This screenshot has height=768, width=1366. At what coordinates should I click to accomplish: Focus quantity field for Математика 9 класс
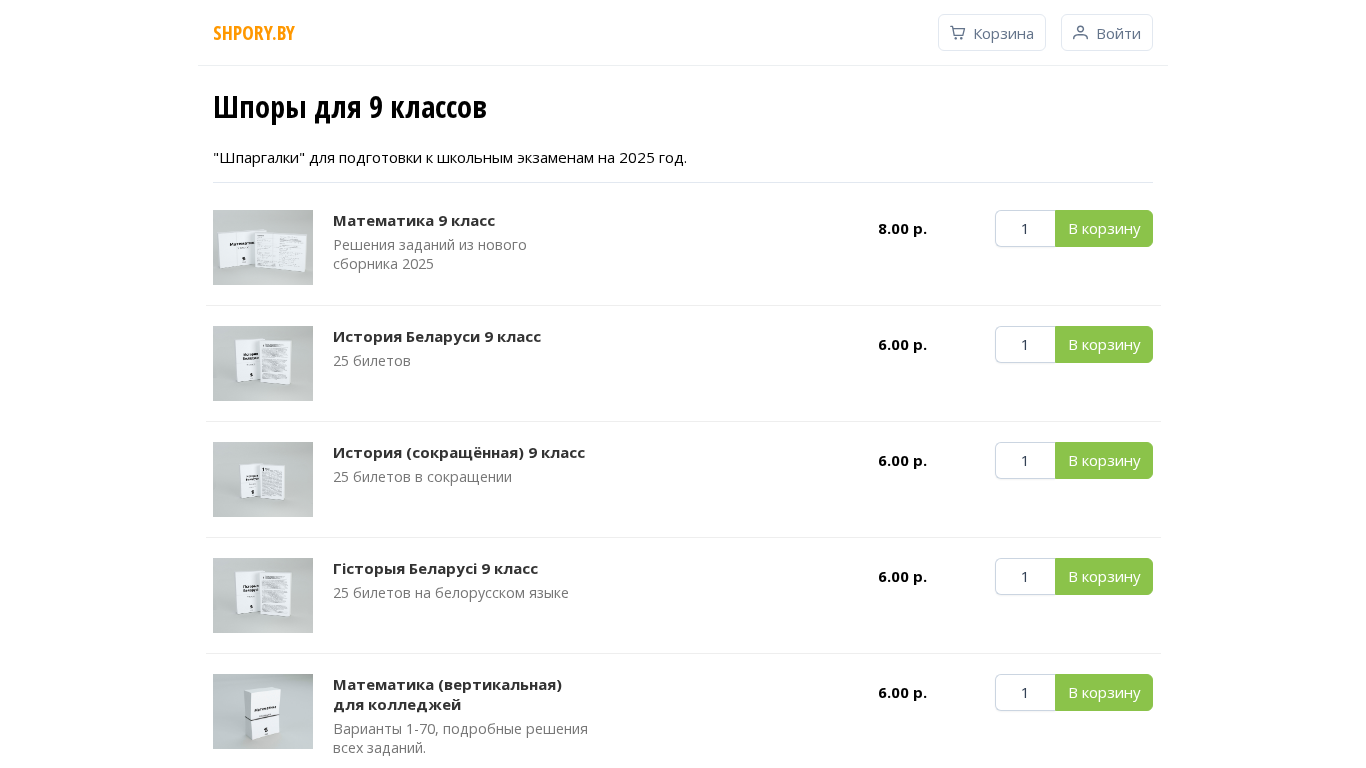[x=1025, y=228]
